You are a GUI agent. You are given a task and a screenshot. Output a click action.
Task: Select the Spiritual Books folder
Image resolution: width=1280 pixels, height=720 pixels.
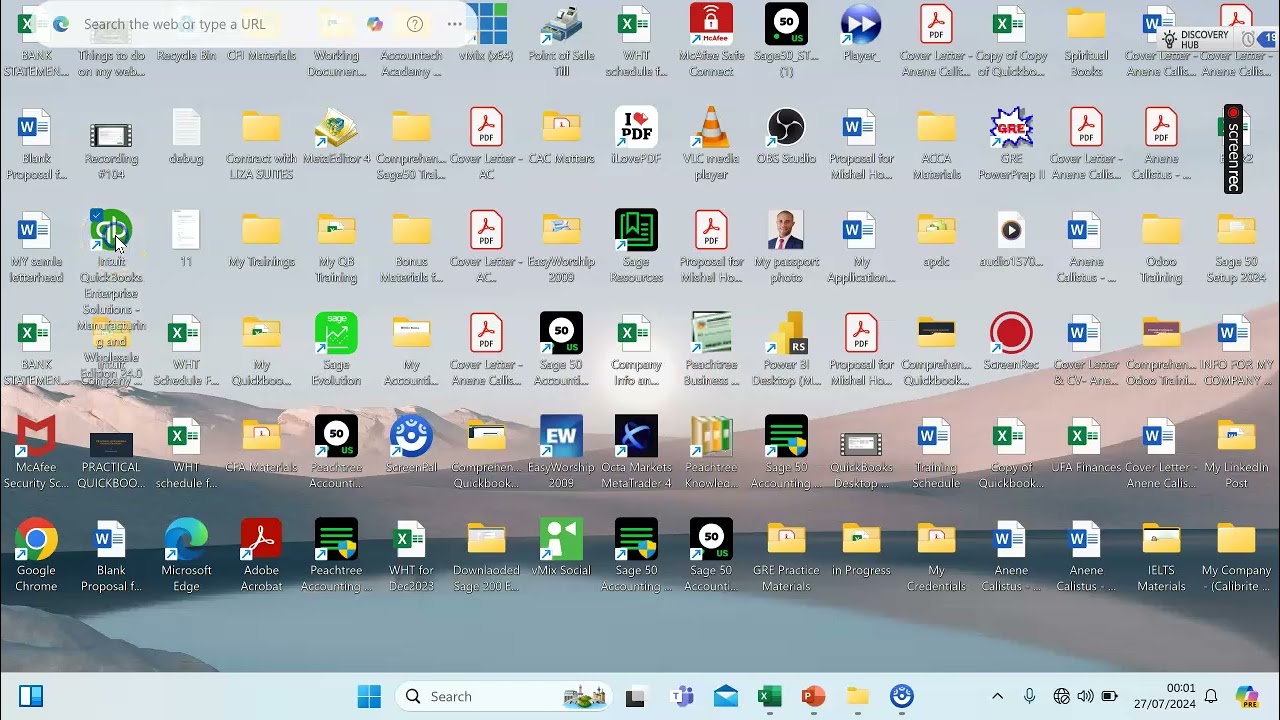click(x=1086, y=41)
